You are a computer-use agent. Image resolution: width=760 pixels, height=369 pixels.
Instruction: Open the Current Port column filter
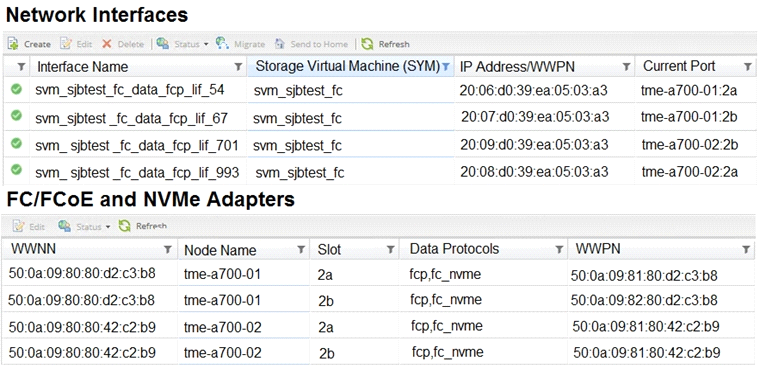(x=748, y=67)
